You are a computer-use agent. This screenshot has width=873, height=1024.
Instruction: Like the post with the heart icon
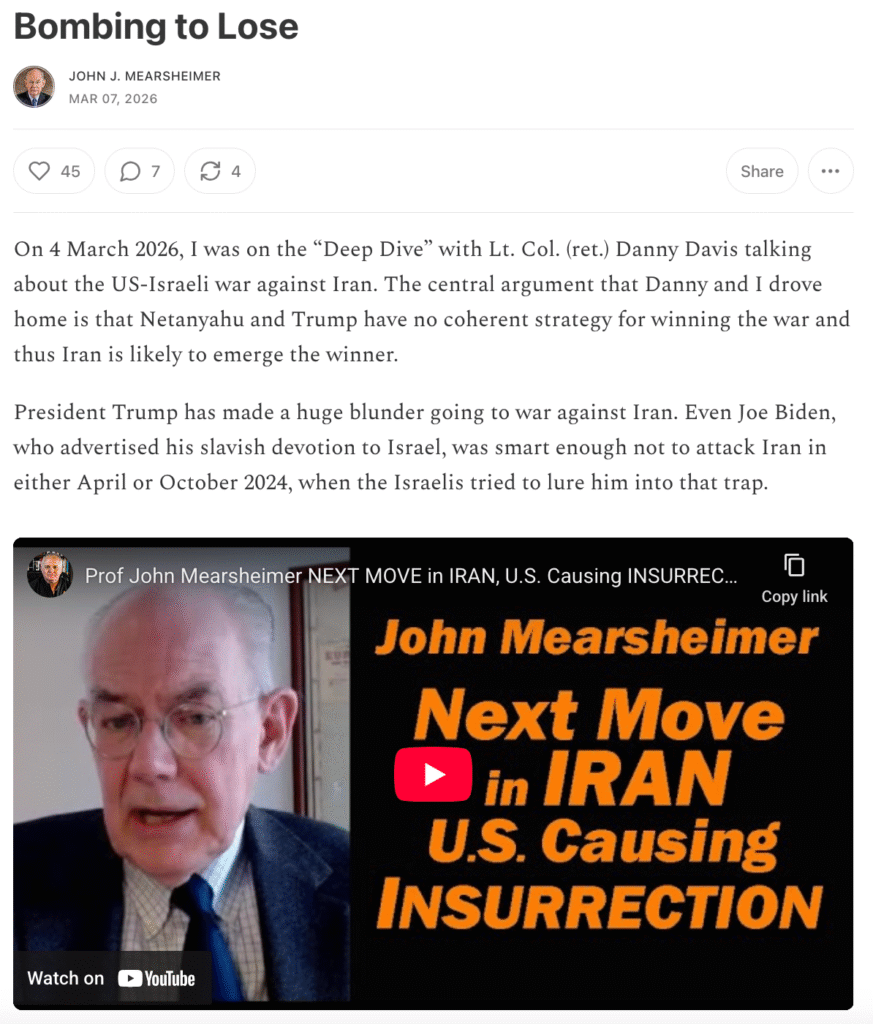coord(39,171)
